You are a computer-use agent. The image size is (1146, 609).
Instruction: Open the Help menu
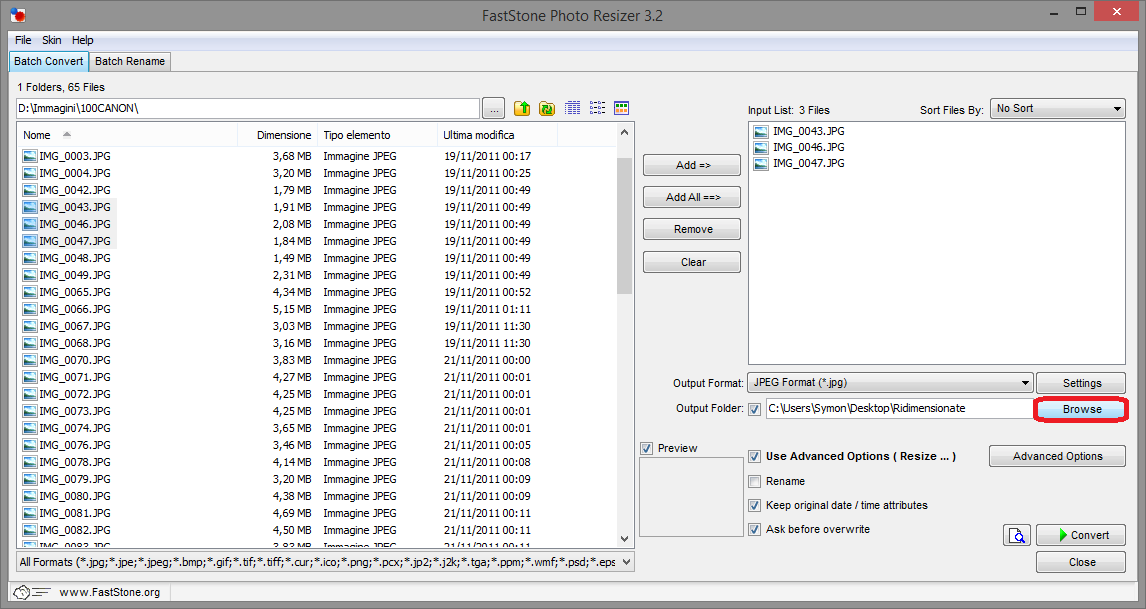tap(83, 40)
